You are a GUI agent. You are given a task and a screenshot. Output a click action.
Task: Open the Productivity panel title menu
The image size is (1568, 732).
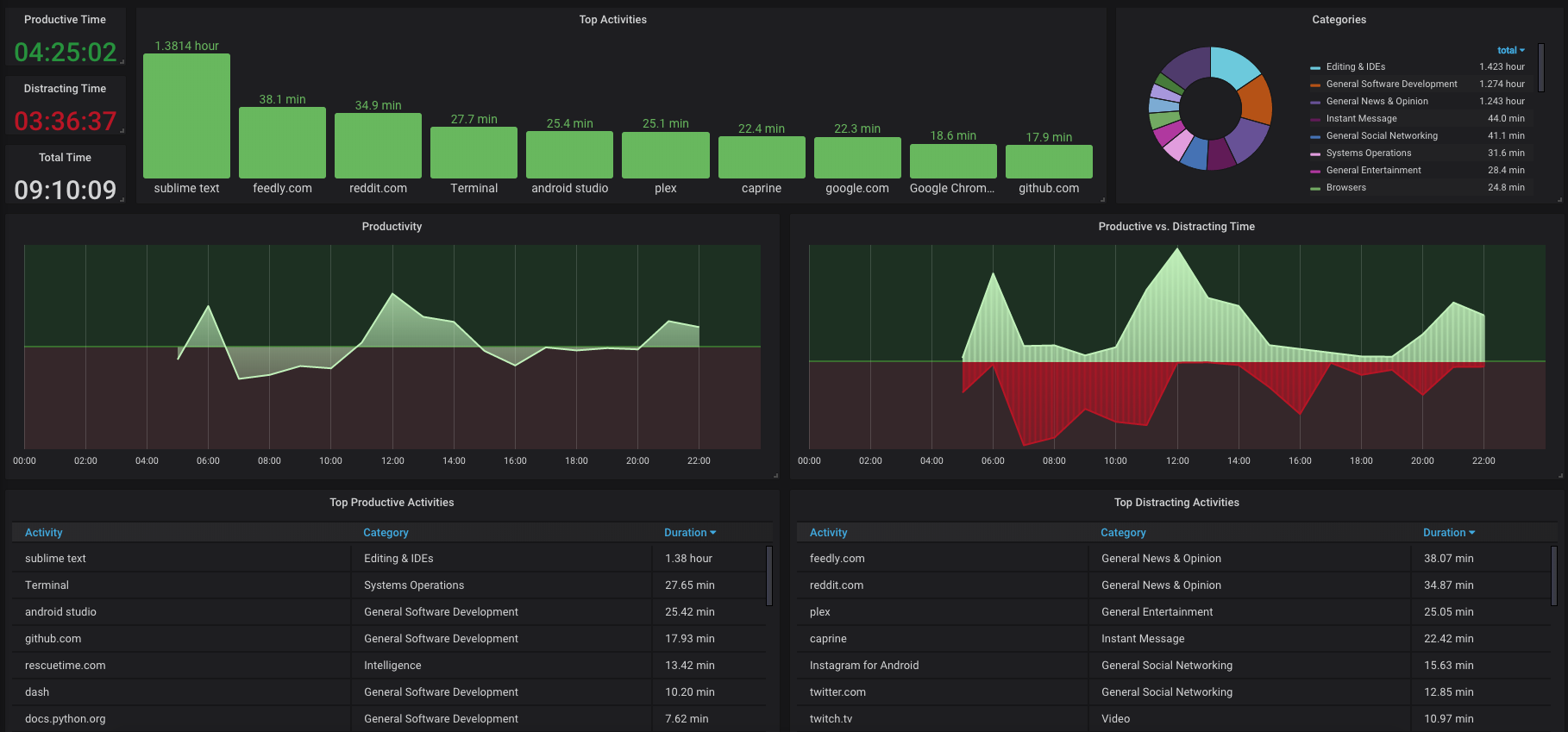[392, 227]
